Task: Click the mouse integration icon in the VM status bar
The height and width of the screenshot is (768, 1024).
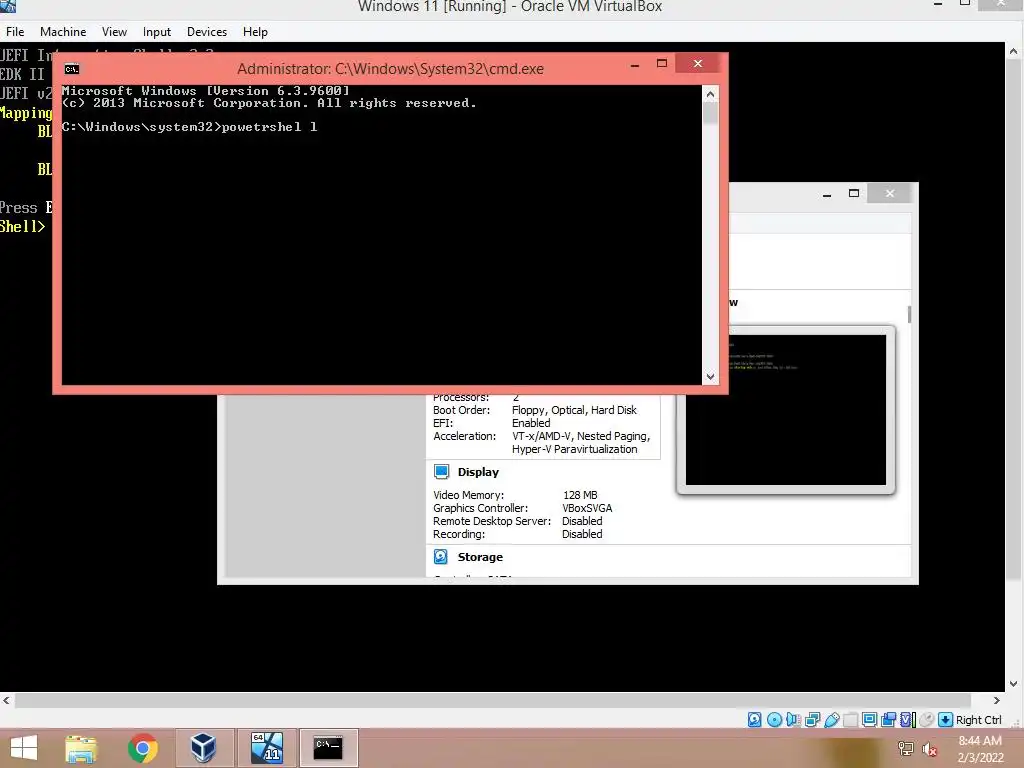Action: coord(926,720)
